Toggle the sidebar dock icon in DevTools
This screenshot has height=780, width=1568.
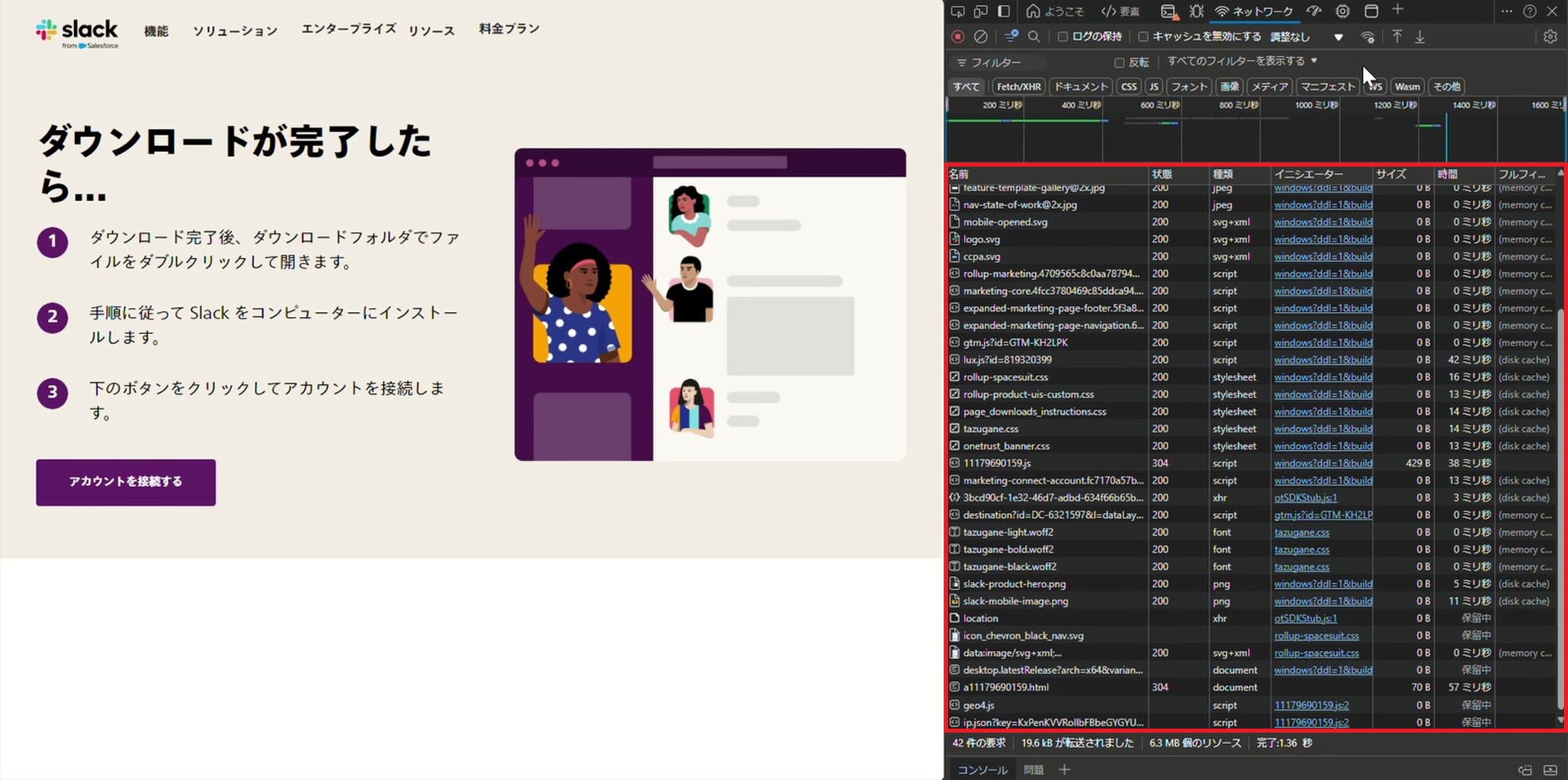1004,11
